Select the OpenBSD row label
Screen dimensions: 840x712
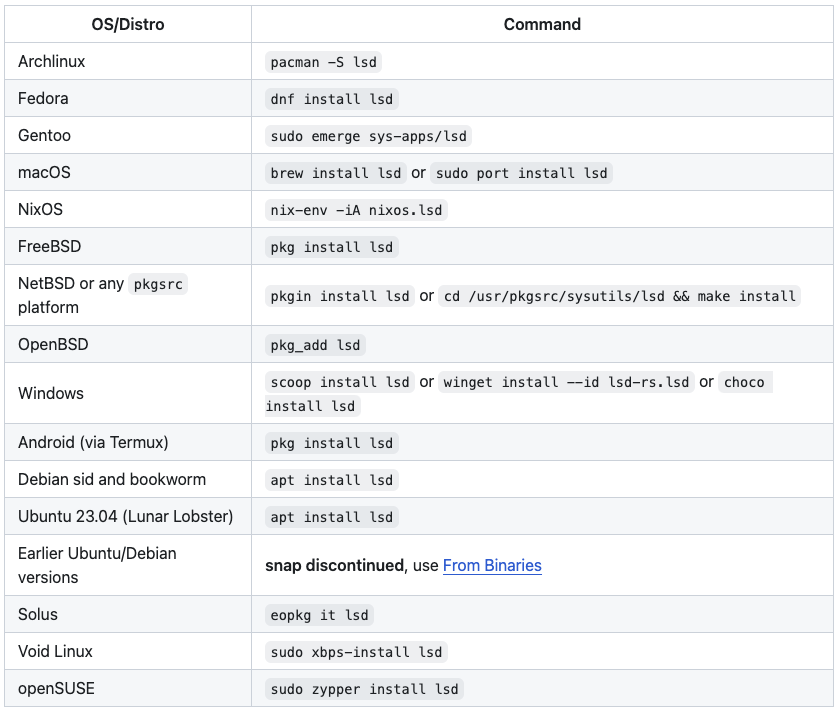click(x=53, y=344)
